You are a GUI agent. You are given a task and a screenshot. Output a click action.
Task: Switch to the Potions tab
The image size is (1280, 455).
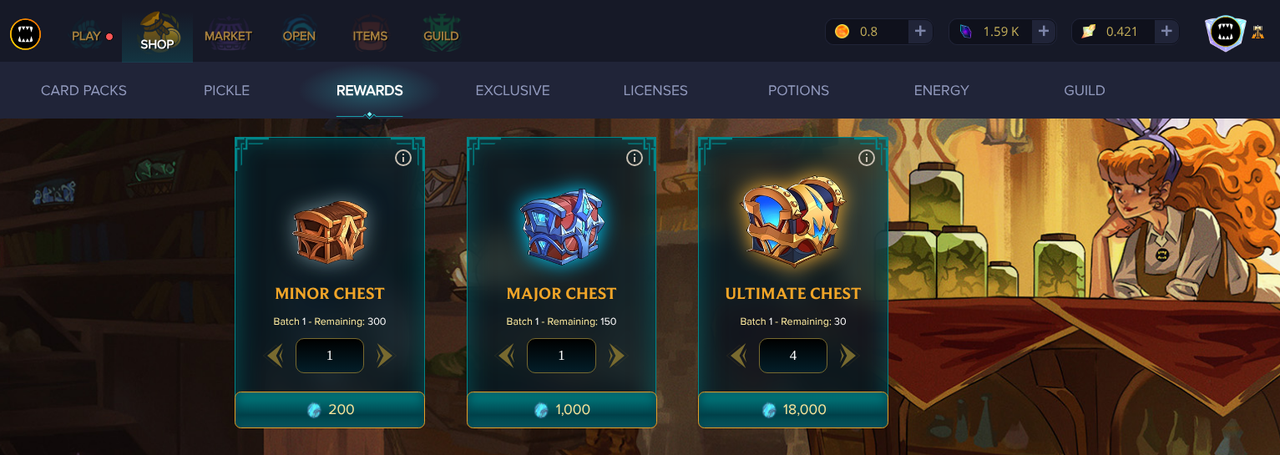pyautogui.click(x=798, y=90)
